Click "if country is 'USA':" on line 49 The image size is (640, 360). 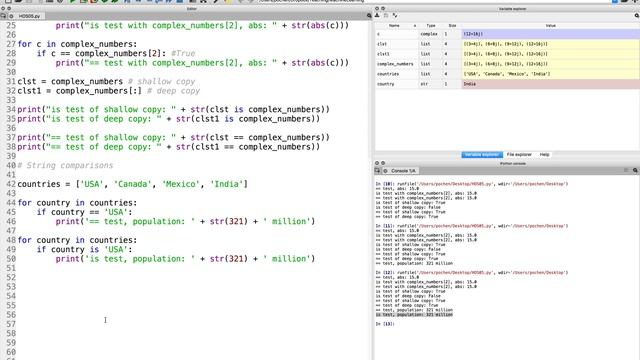coord(84,249)
